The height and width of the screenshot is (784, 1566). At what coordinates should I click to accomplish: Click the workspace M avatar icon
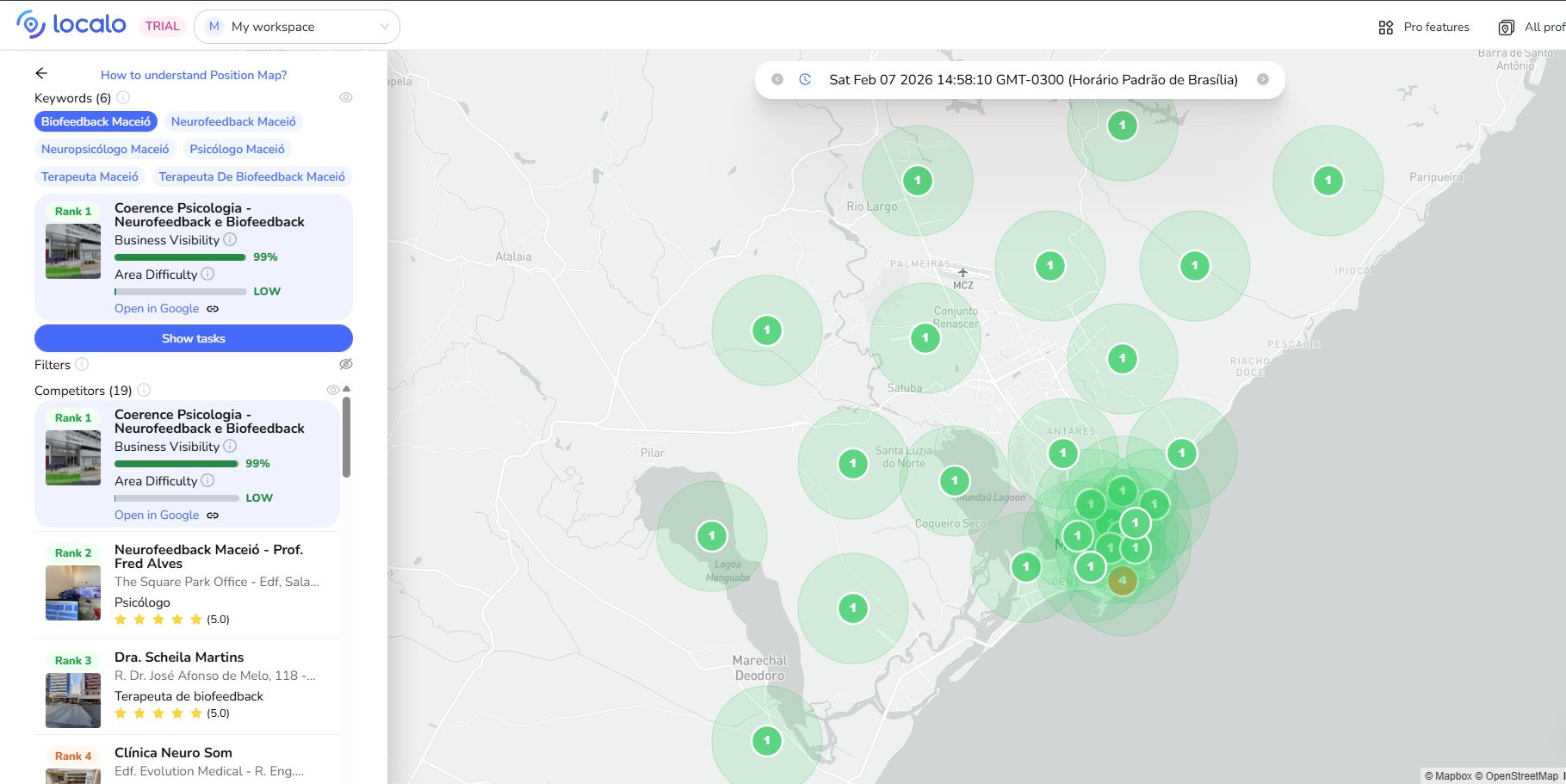(214, 27)
